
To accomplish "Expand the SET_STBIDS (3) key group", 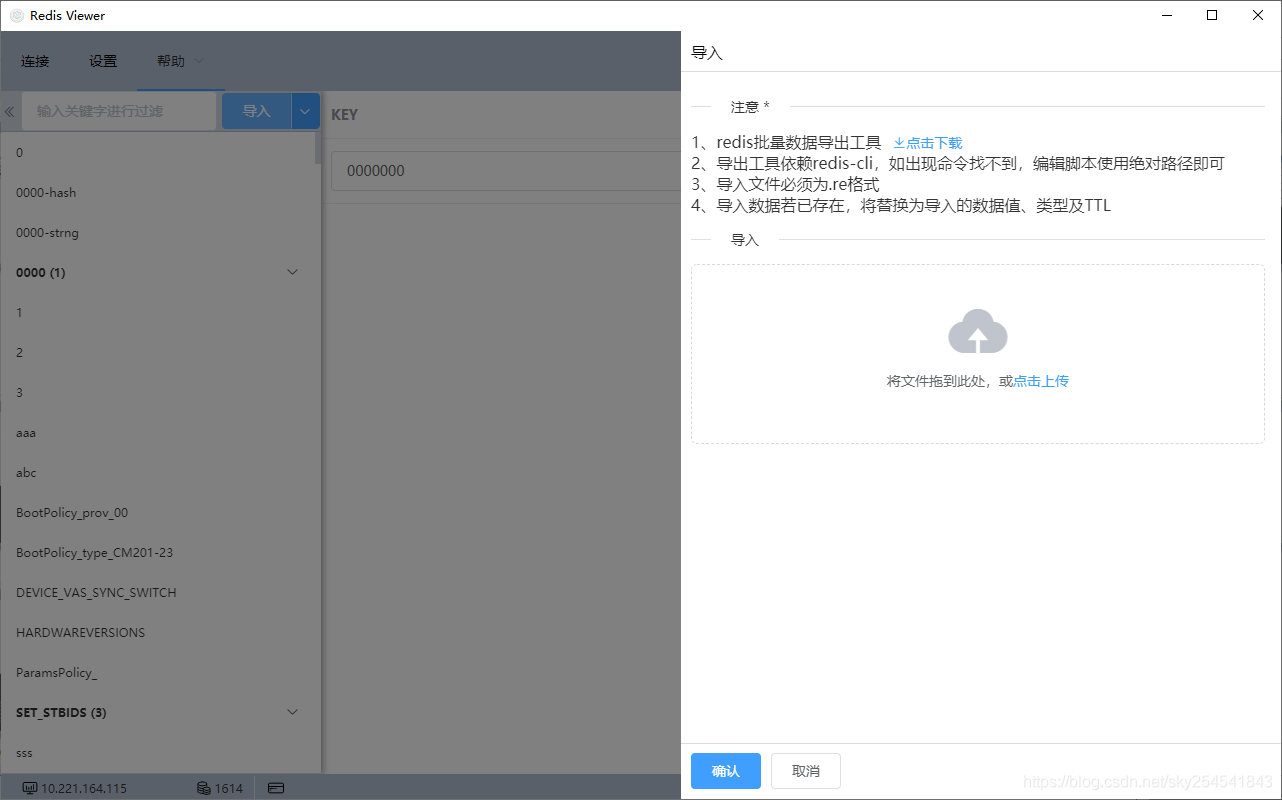I will pos(291,711).
